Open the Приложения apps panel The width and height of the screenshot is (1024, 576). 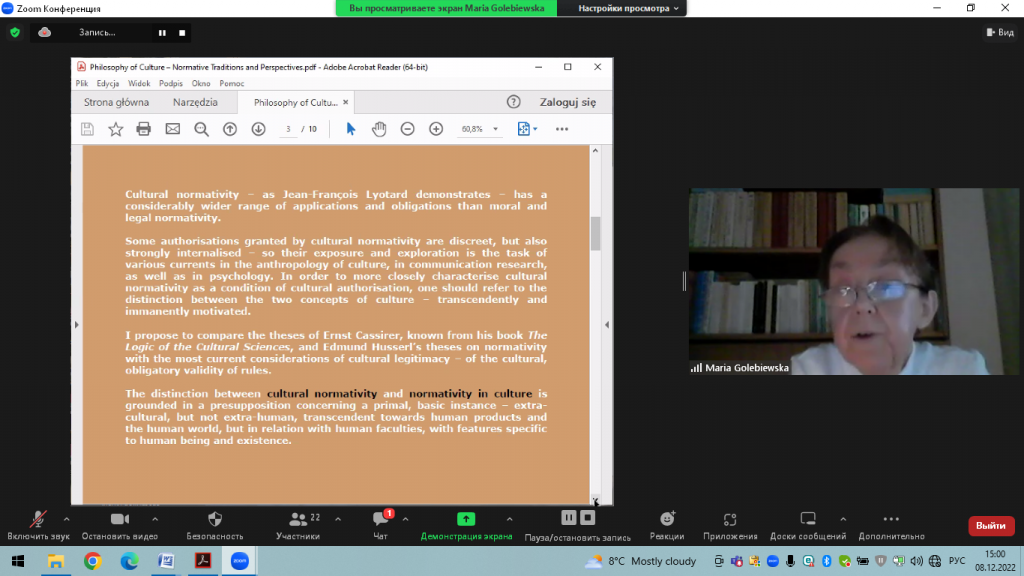(730, 525)
